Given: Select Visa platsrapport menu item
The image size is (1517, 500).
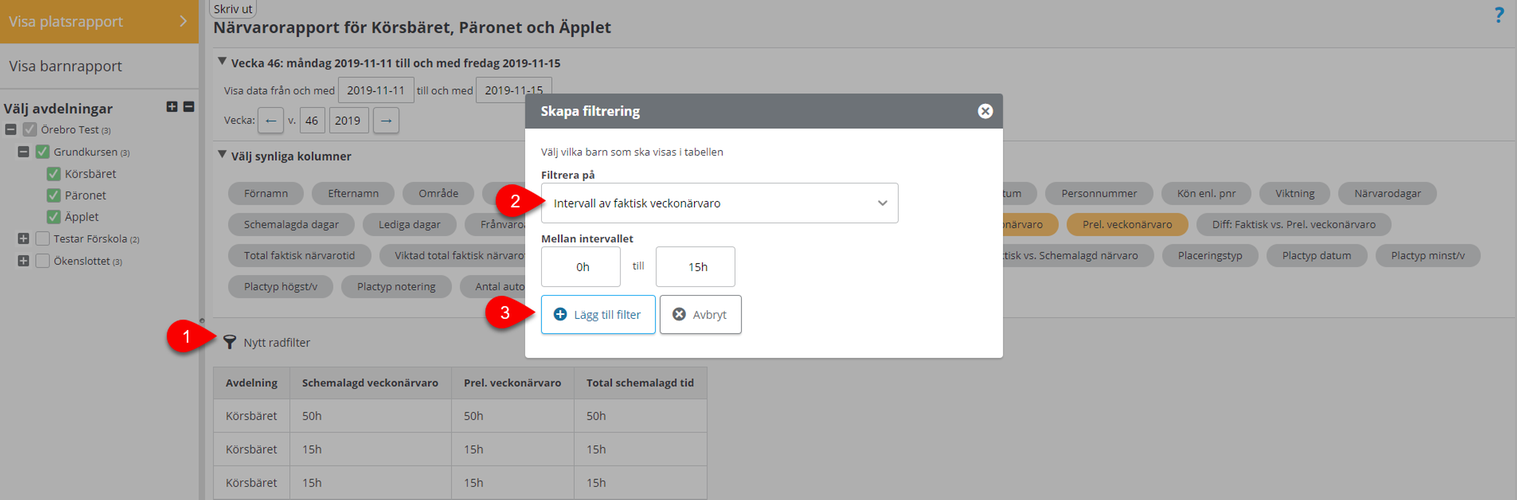Looking at the screenshot, I should click(x=100, y=21).
